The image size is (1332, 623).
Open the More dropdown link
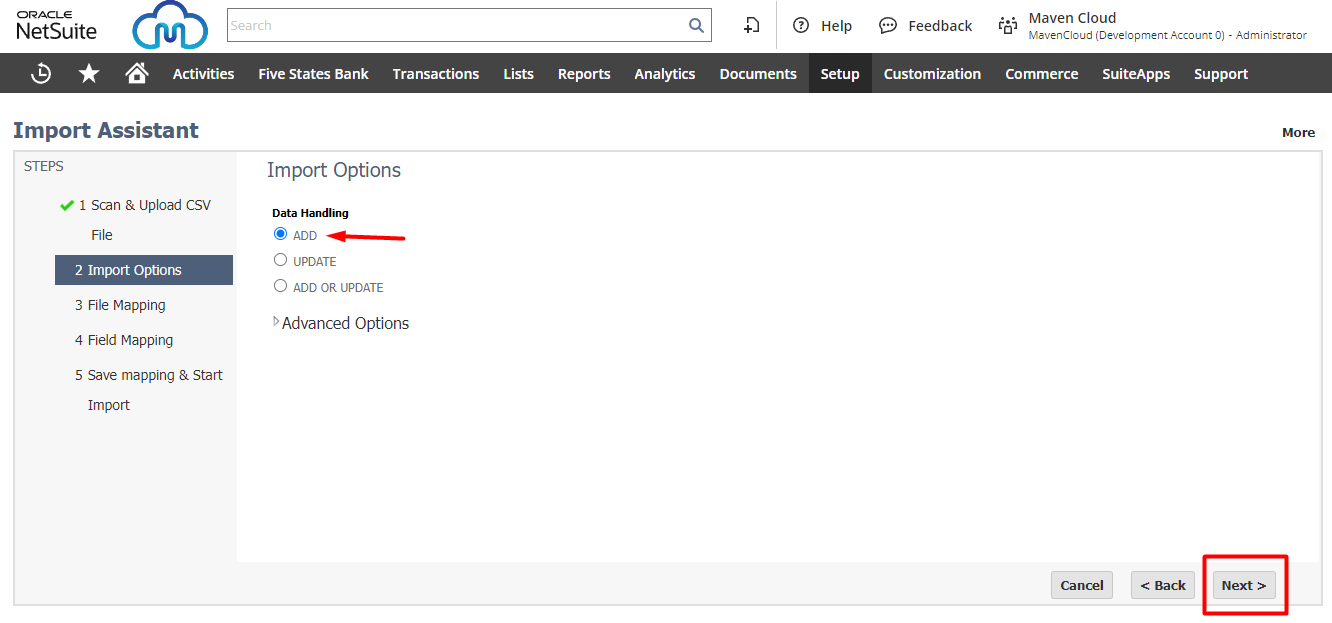click(1298, 132)
